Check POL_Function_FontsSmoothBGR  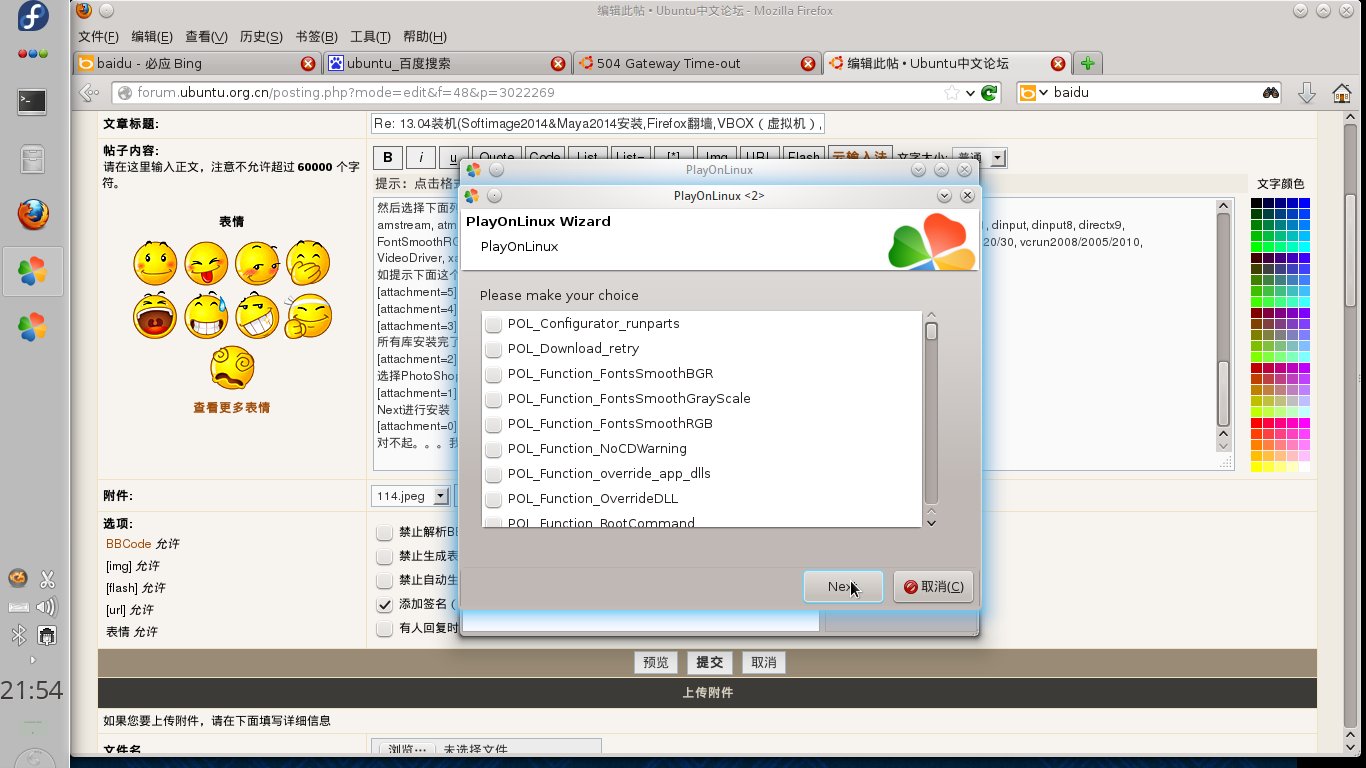493,374
